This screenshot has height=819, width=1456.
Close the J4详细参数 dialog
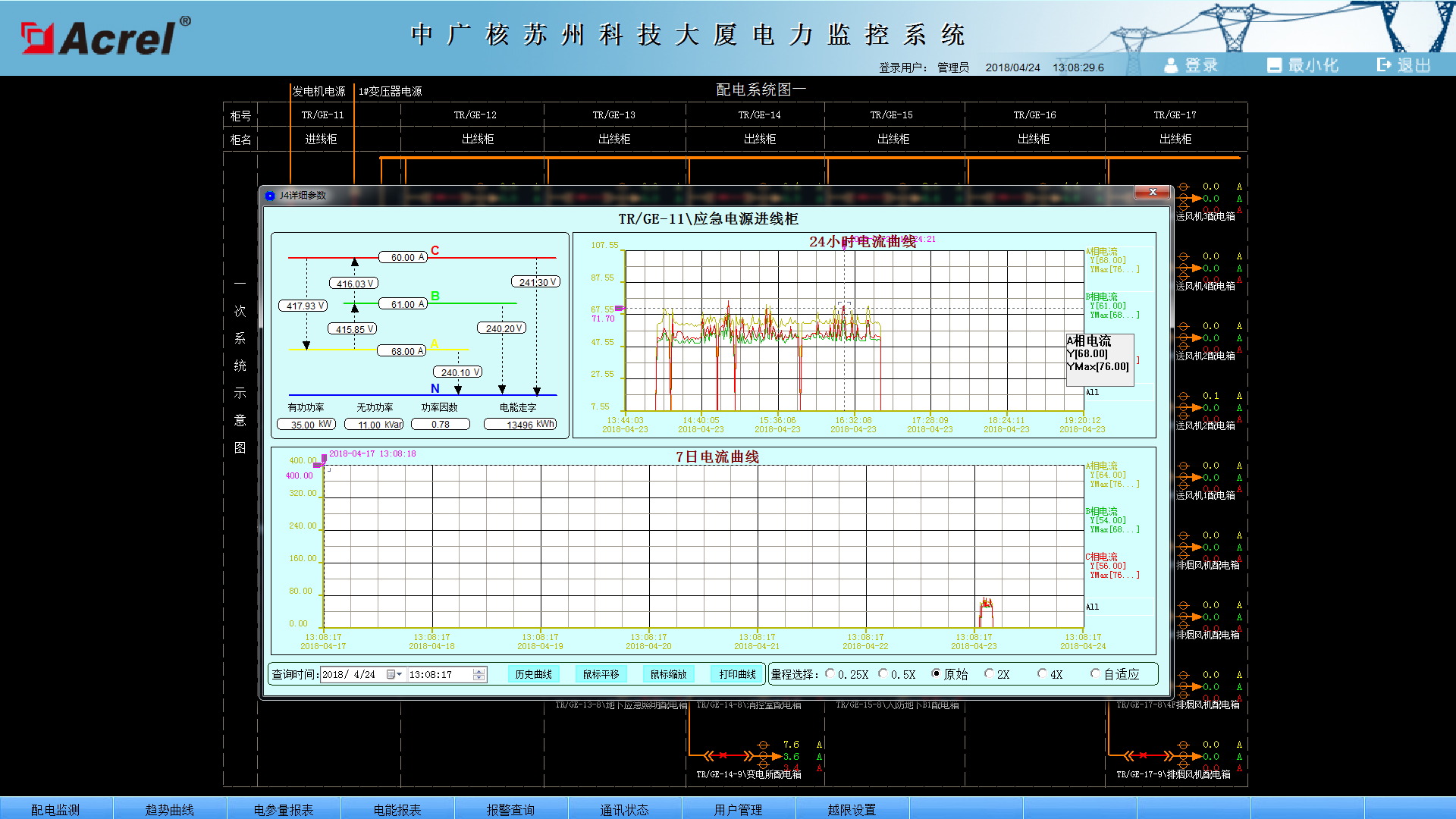coord(1153,193)
